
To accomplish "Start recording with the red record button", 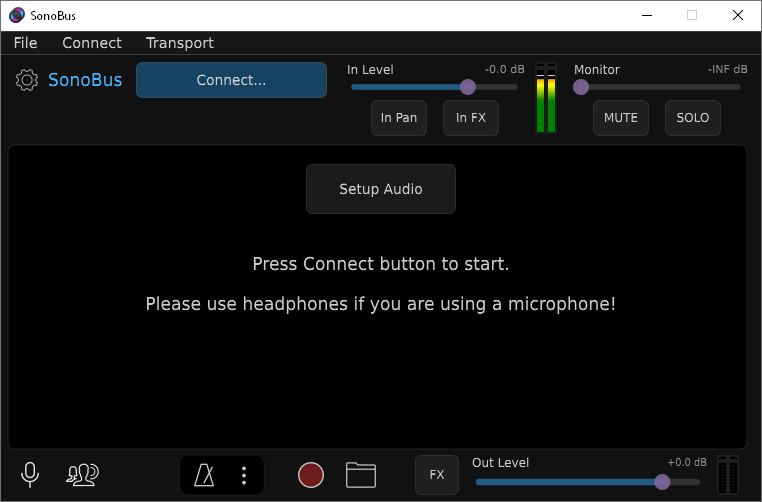I will point(311,475).
